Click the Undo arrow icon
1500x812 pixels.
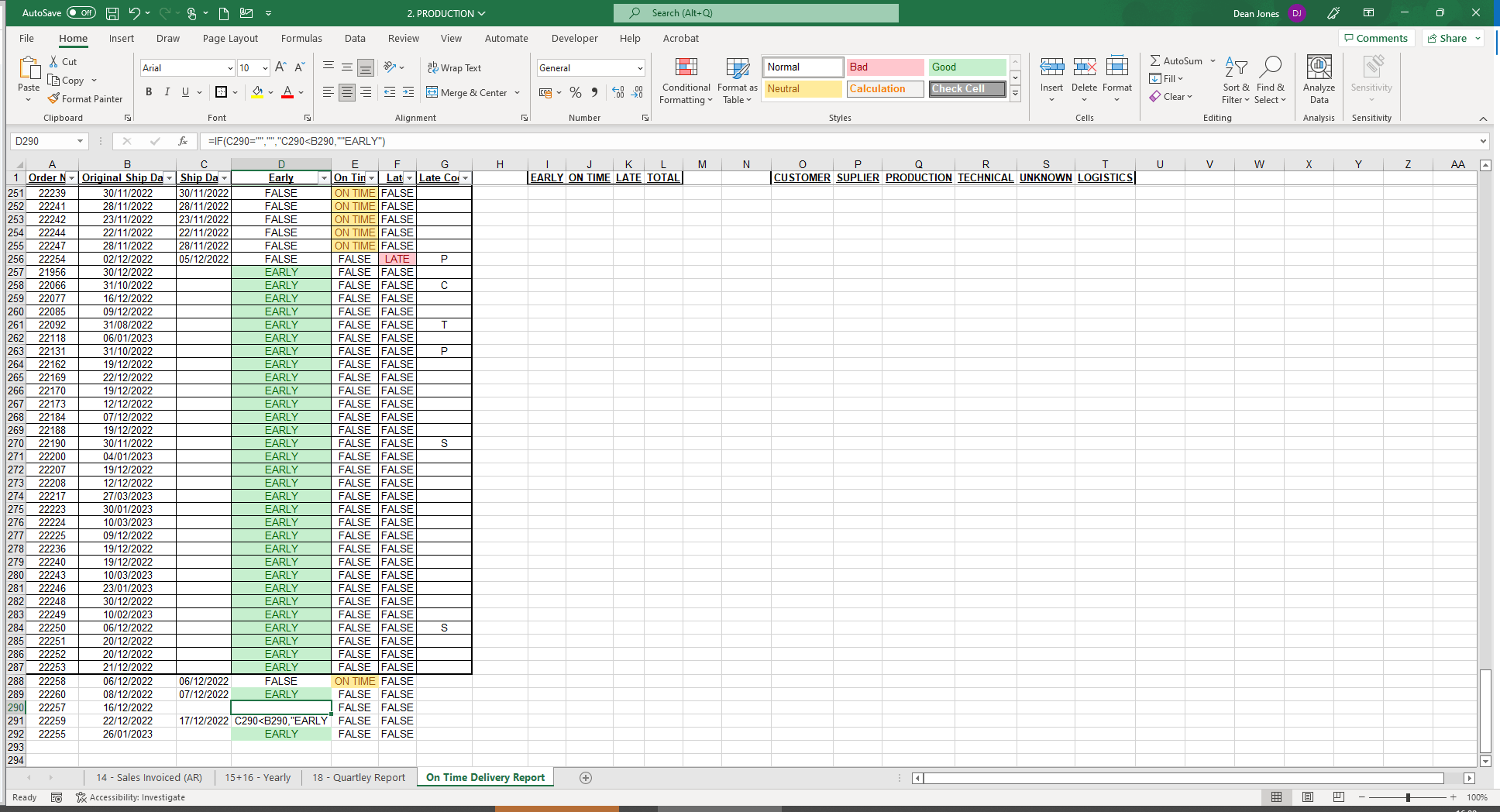tap(134, 13)
